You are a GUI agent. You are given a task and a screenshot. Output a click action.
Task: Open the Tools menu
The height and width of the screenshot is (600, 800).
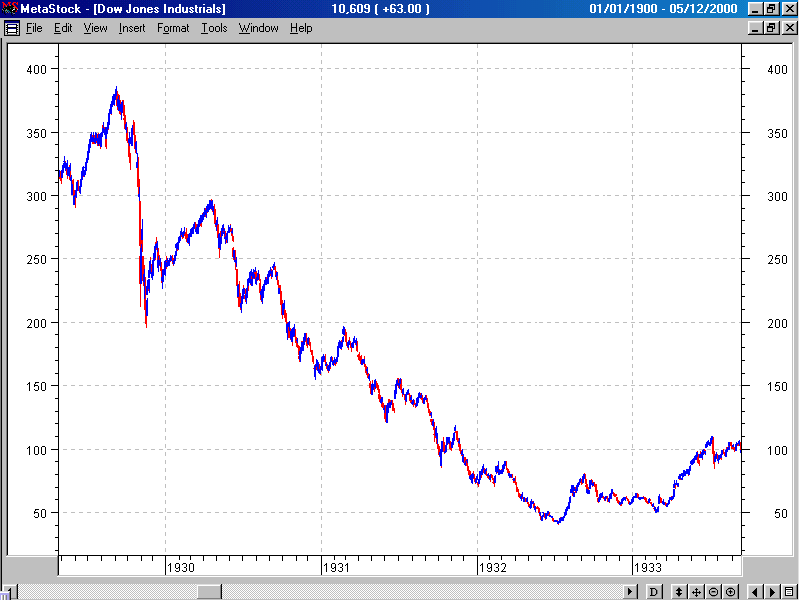(x=214, y=28)
